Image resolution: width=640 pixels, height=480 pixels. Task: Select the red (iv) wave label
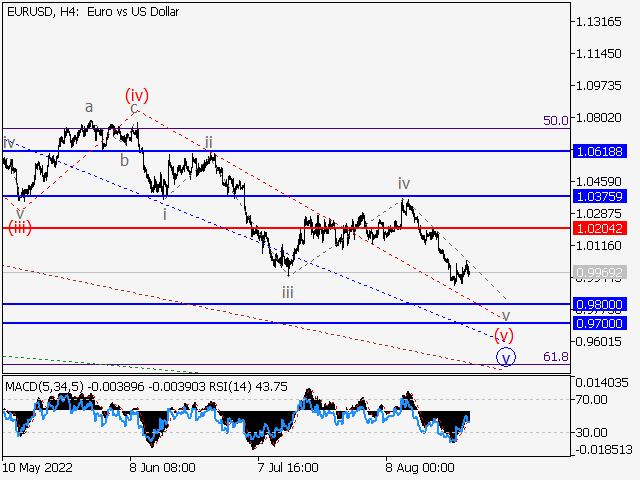(137, 96)
